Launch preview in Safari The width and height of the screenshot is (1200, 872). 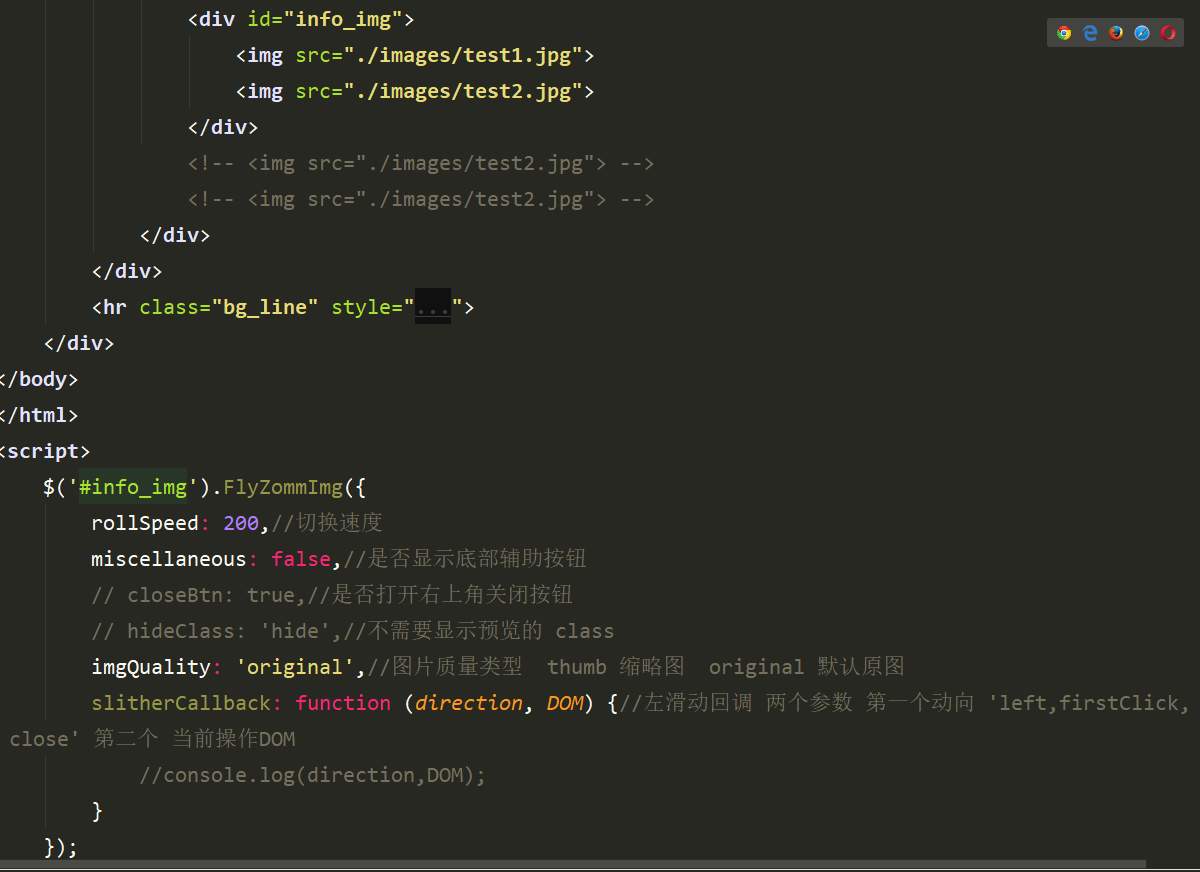[x=1141, y=32]
